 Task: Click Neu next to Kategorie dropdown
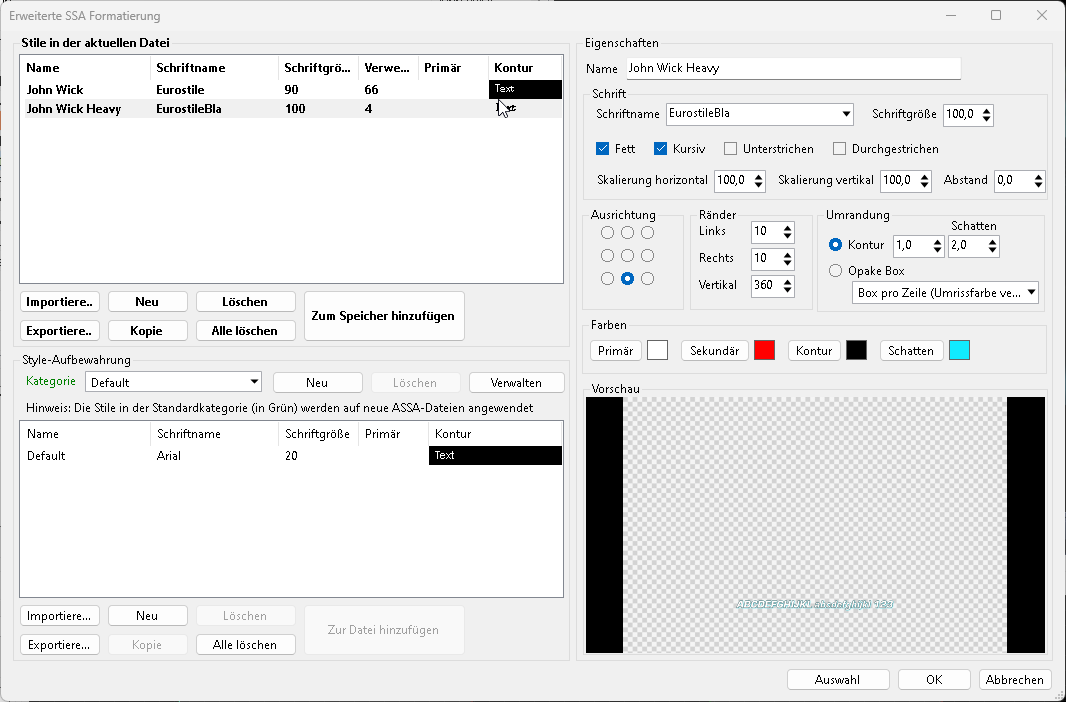[x=317, y=383]
